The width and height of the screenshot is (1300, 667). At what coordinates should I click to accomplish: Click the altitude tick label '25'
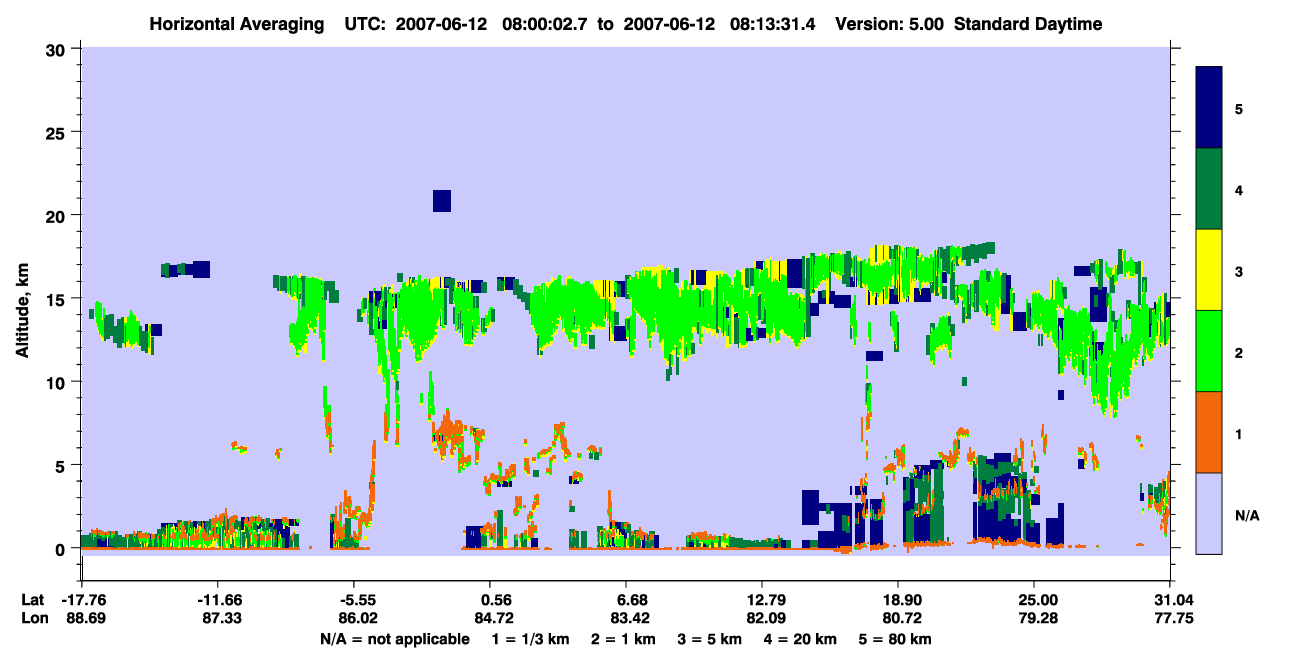[58, 132]
